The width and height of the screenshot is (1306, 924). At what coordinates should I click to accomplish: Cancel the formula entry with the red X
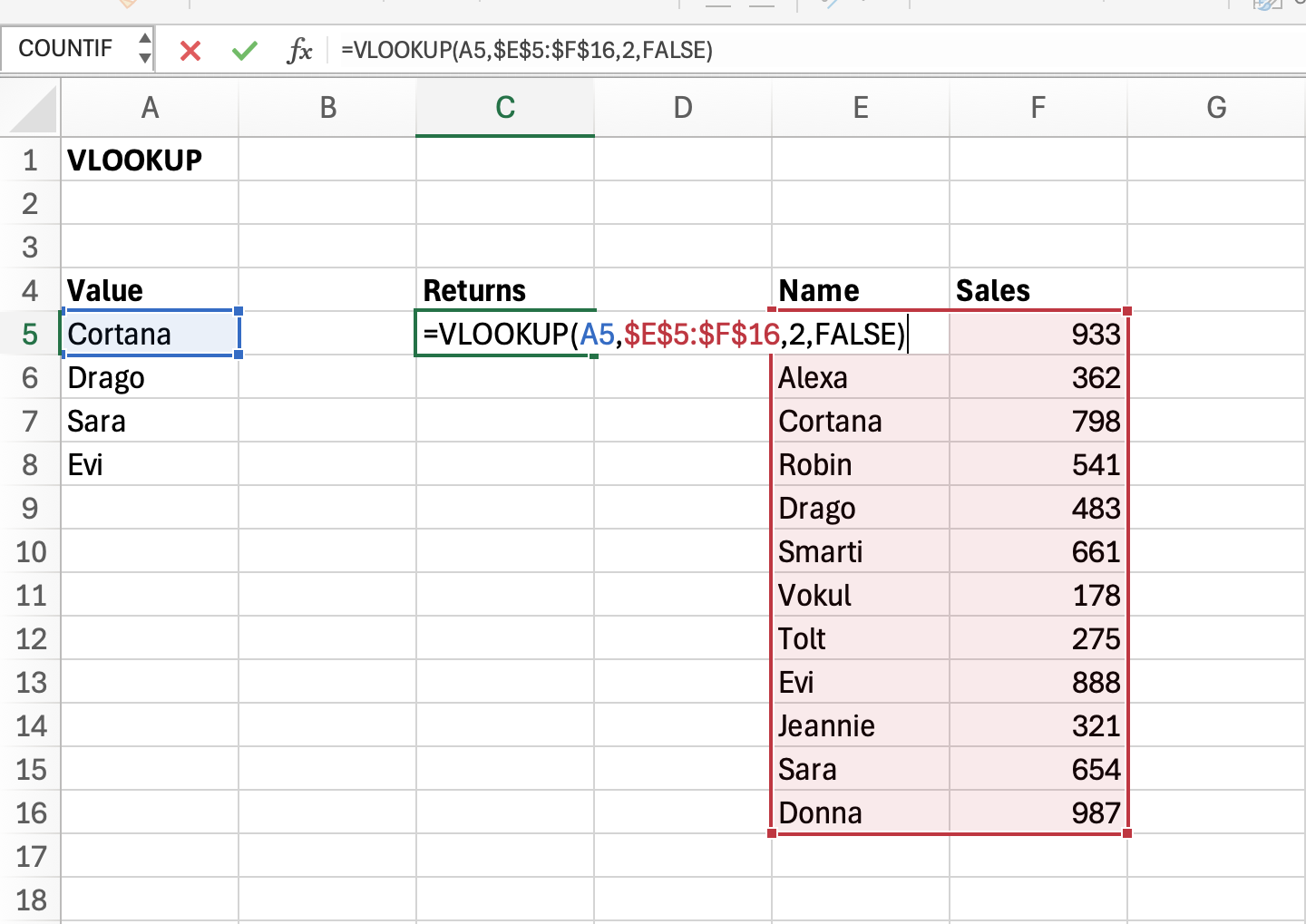pos(190,50)
